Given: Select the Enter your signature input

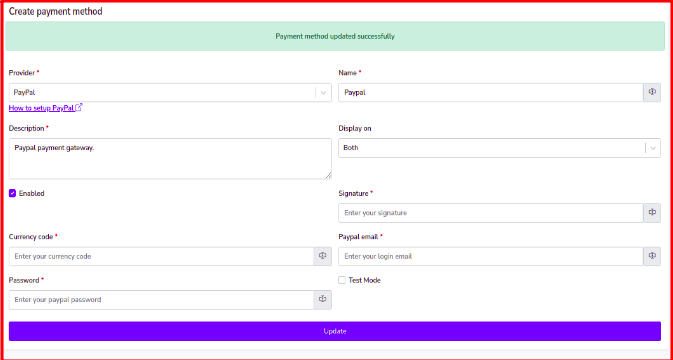Looking at the screenshot, I should coord(491,213).
